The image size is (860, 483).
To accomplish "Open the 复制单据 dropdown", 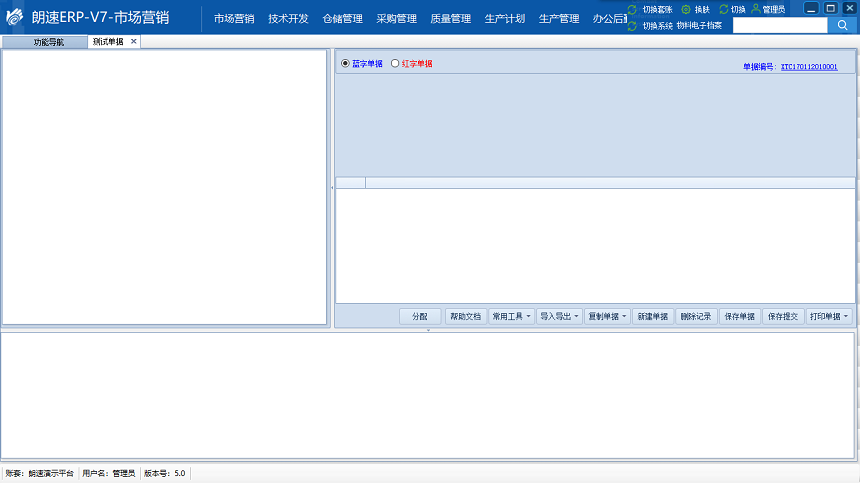I will click(x=607, y=316).
